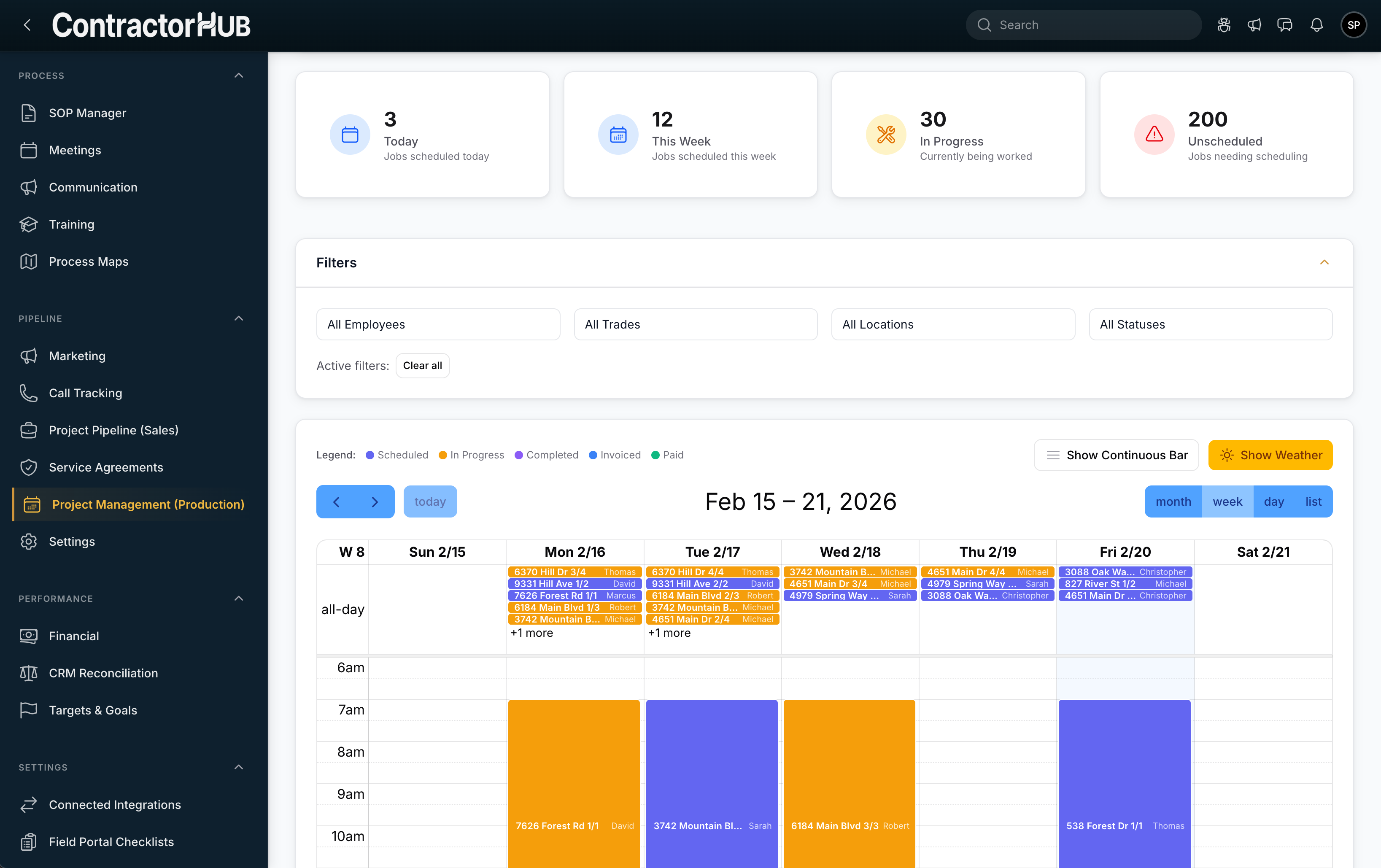Click the bug report icon in header
Viewport: 1381px width, 868px height.
[1224, 25]
